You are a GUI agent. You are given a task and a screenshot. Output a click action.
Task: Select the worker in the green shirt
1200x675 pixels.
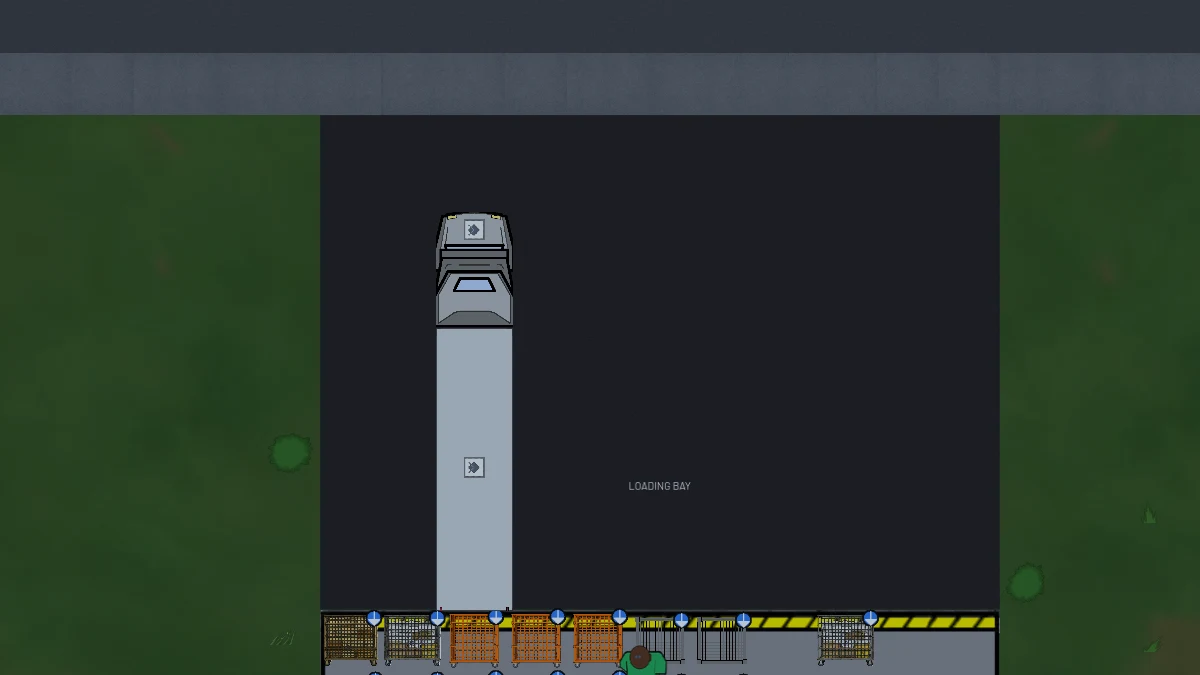(642, 661)
